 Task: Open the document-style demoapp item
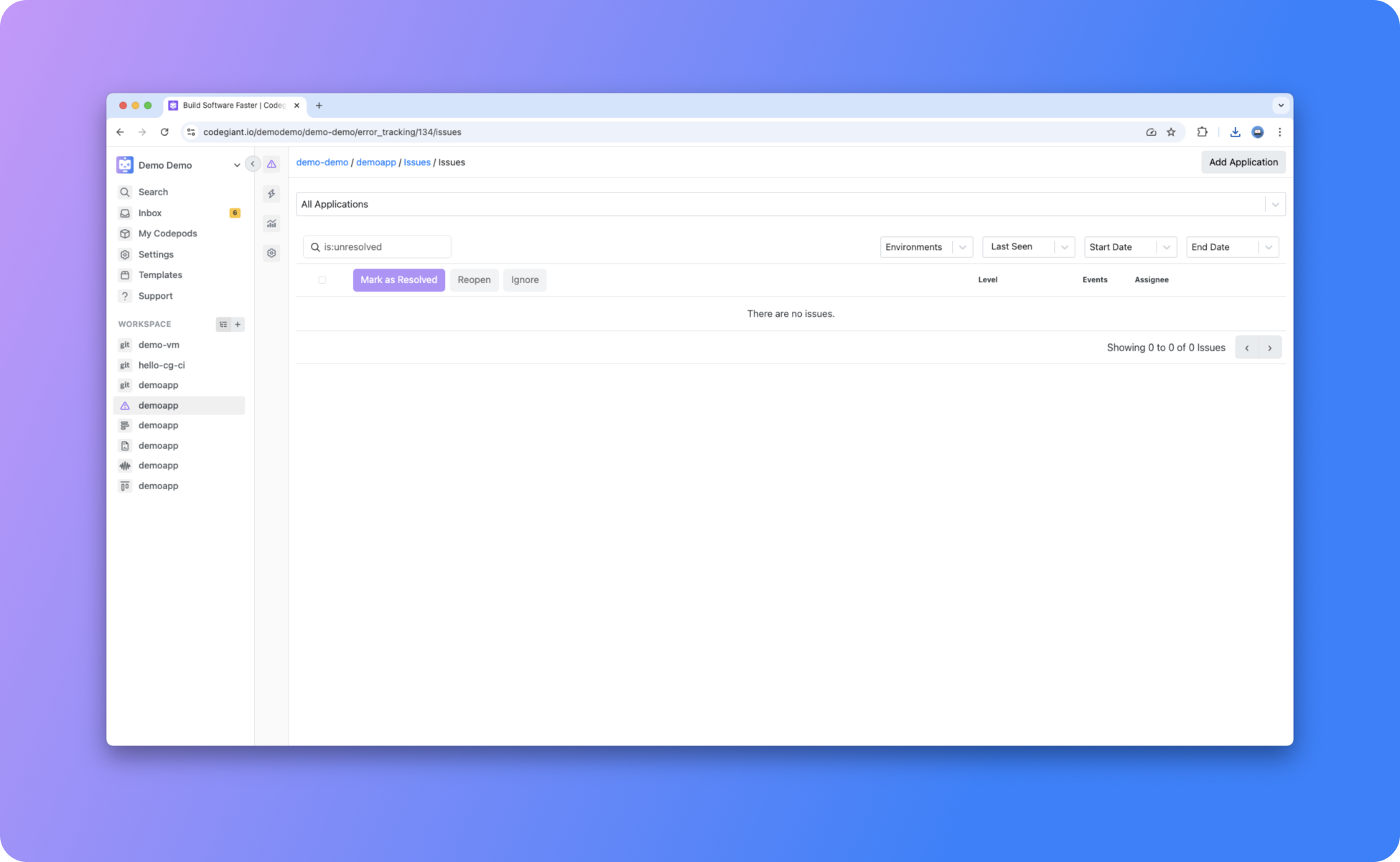[x=159, y=445]
